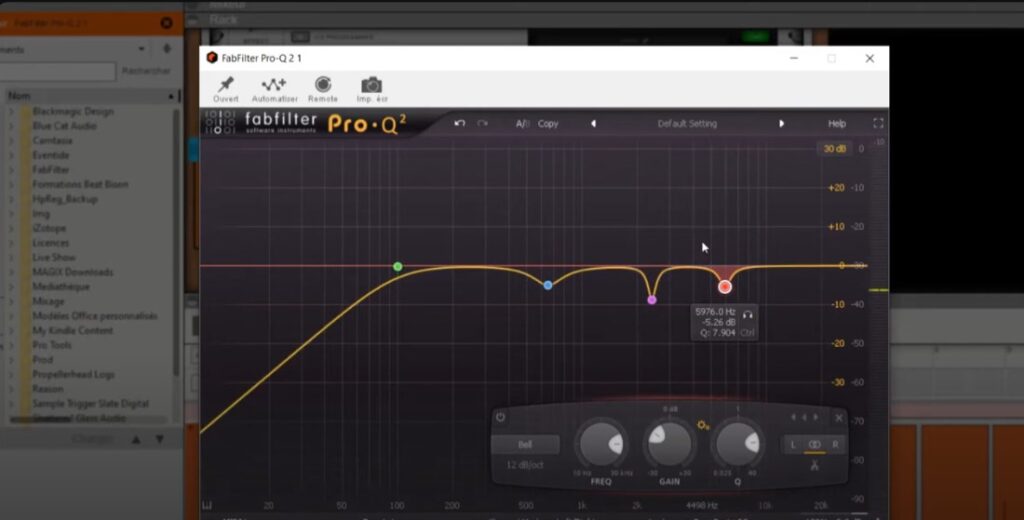1024x520 pixels.
Task: Click the Rechercher search button
Action: pyautogui.click(x=146, y=71)
